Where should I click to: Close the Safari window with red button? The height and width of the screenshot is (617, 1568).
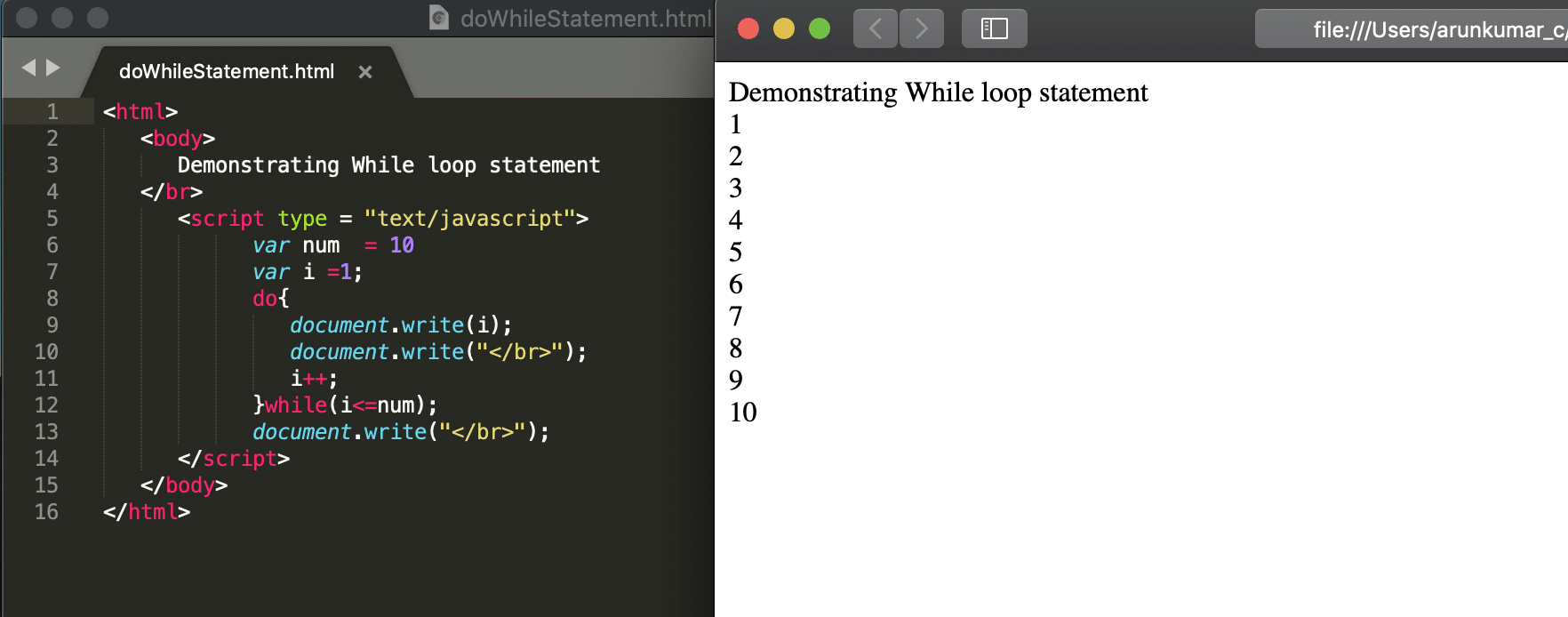(748, 28)
